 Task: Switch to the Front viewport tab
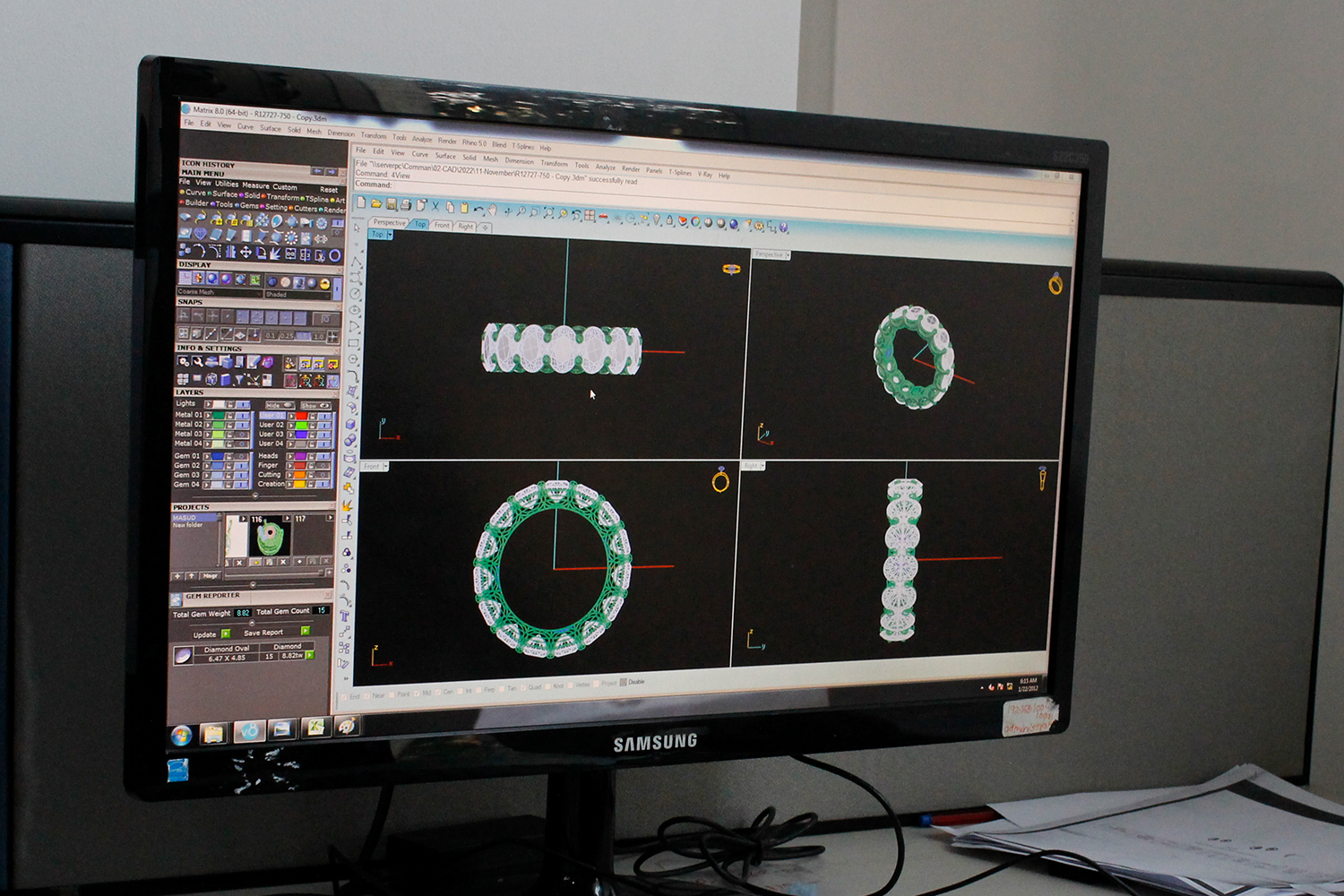[442, 226]
